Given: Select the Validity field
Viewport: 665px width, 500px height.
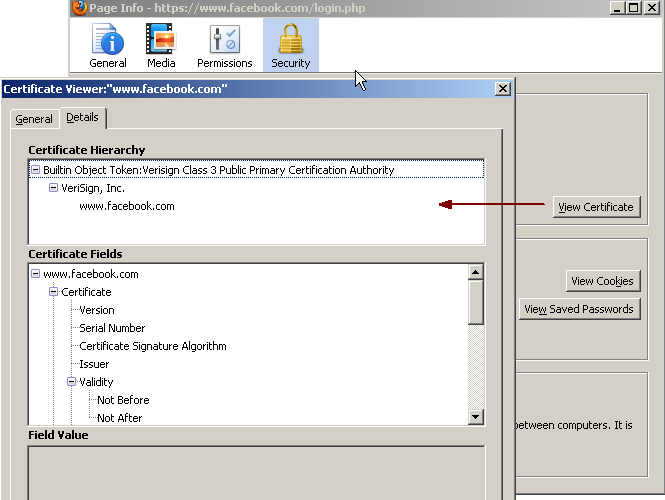Looking at the screenshot, I should coord(96,383).
